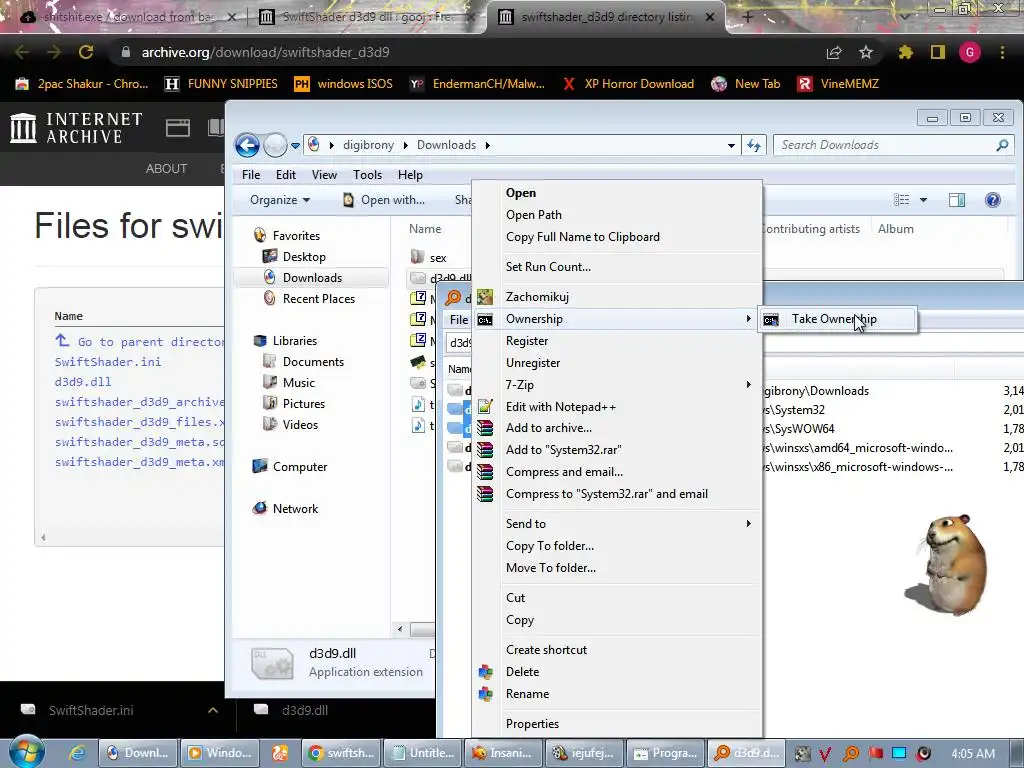Image resolution: width=1024 pixels, height=768 pixels.
Task: Choose Open in the context menu
Action: [x=520, y=193]
